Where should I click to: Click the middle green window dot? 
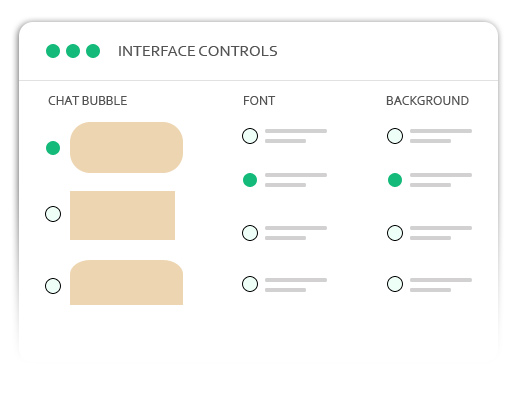click(73, 51)
